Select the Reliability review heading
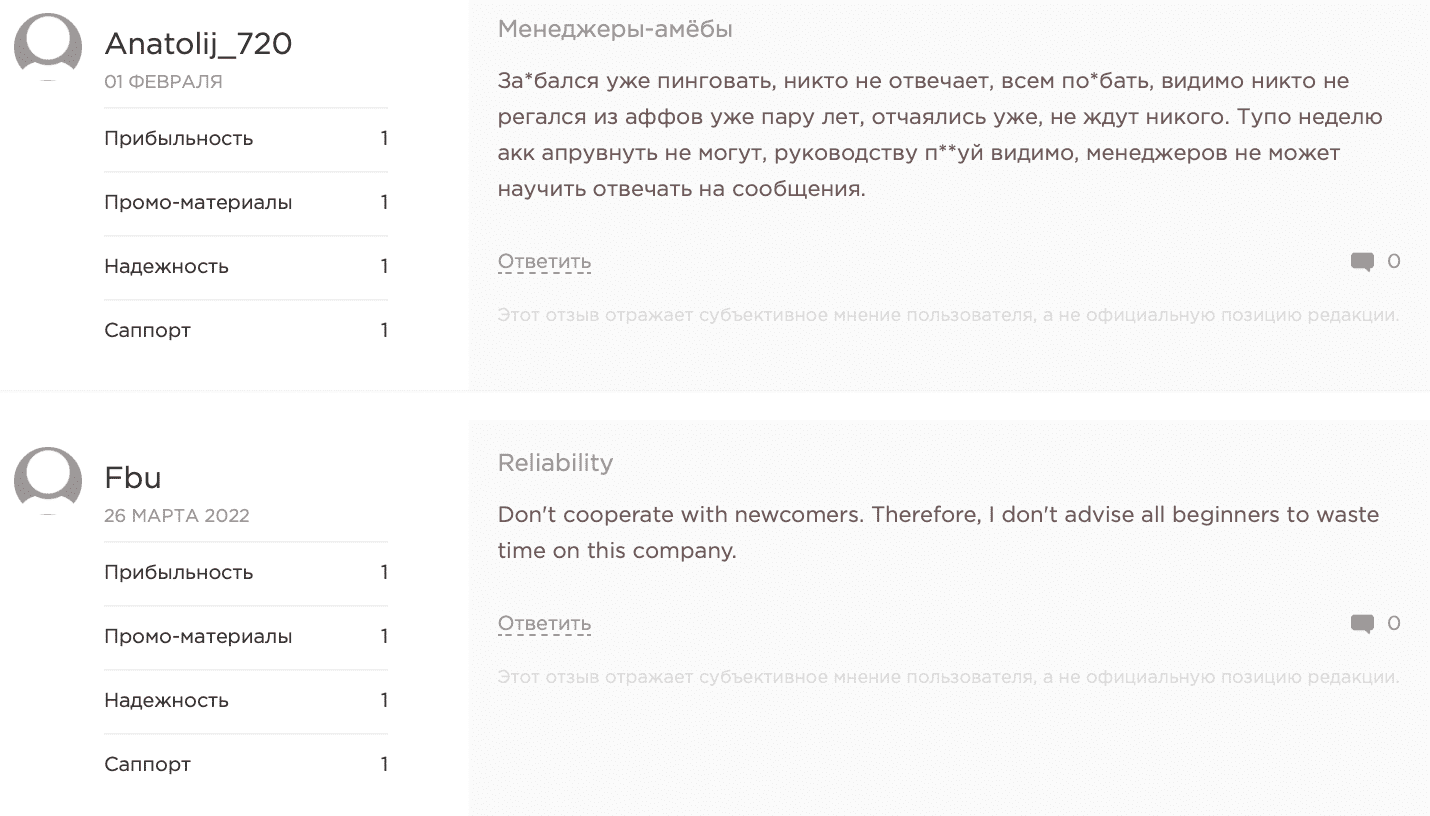This screenshot has height=816, width=1430. (x=555, y=463)
